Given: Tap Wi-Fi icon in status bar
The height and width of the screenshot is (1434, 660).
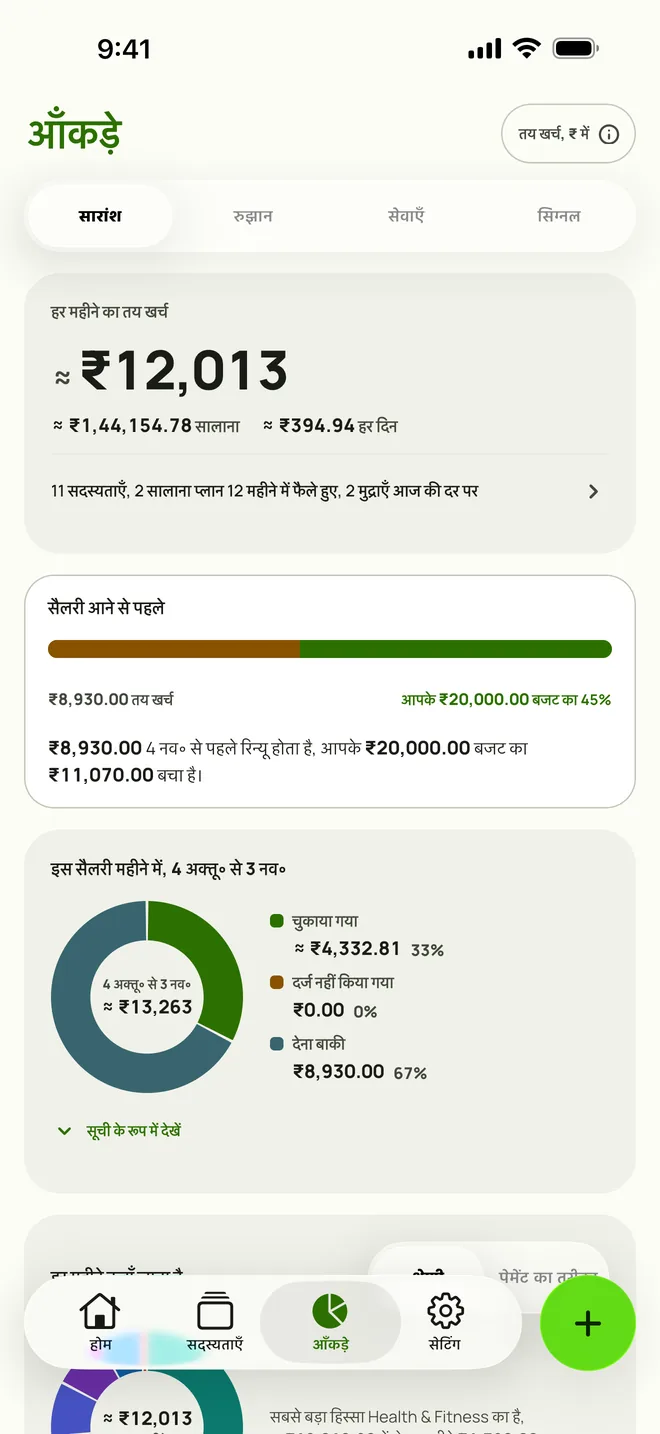Looking at the screenshot, I should 526,48.
